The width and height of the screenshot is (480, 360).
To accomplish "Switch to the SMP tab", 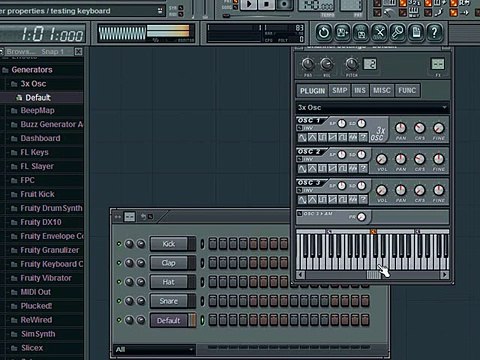I will click(340, 90).
